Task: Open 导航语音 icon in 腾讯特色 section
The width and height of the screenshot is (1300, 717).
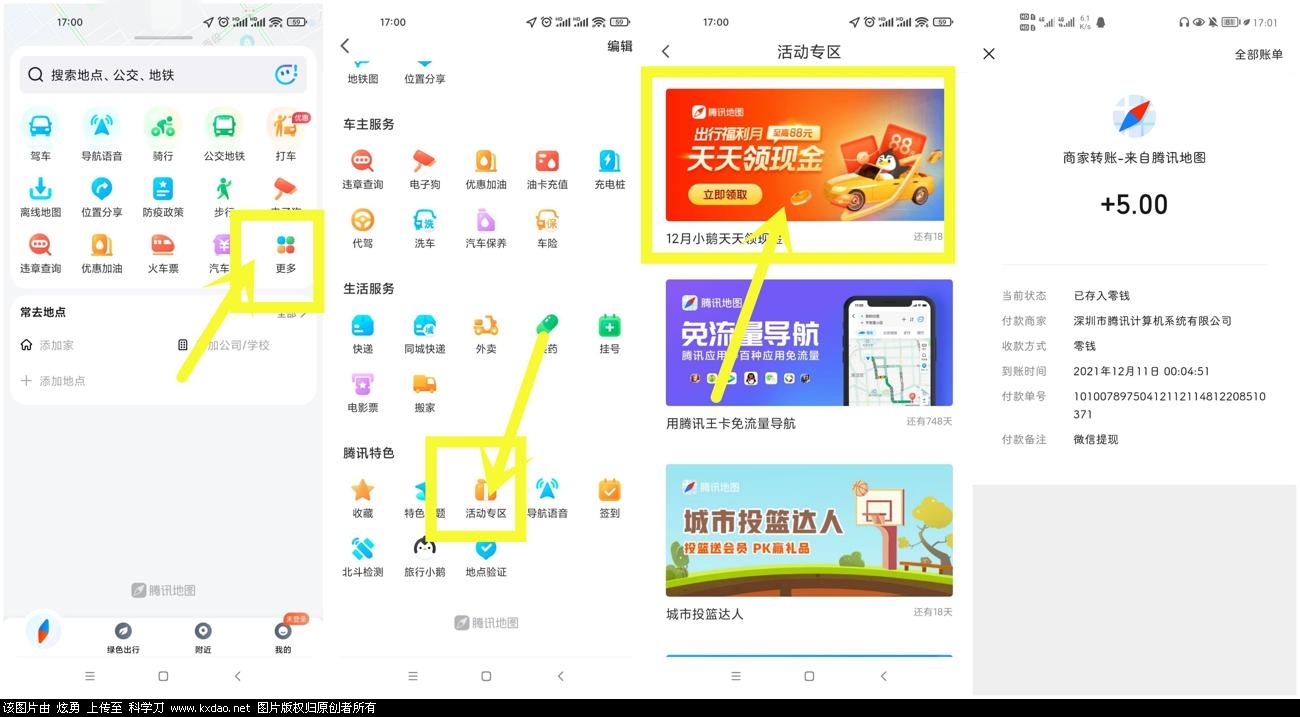Action: pos(547,490)
